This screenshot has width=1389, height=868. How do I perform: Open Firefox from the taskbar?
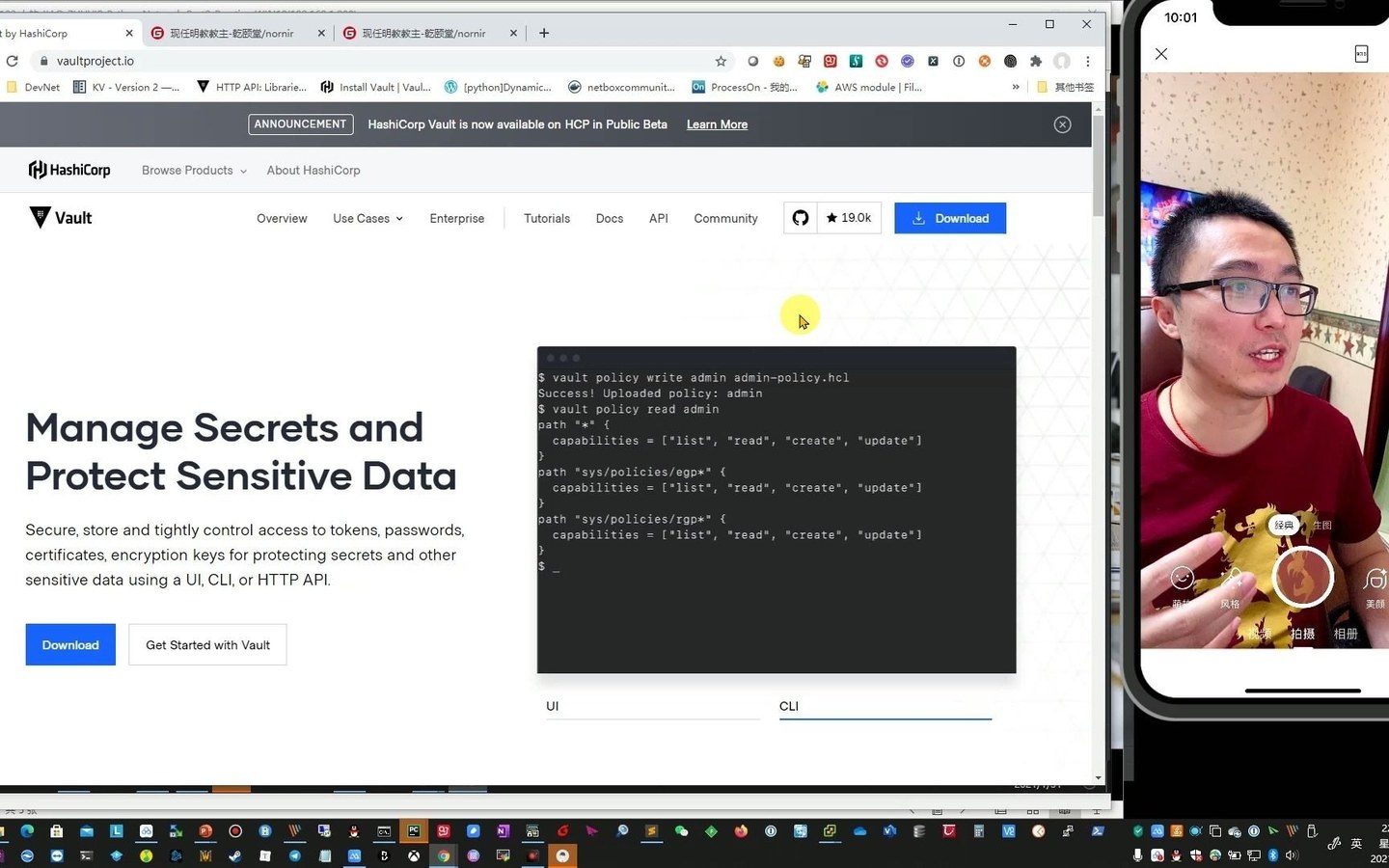[x=741, y=830]
